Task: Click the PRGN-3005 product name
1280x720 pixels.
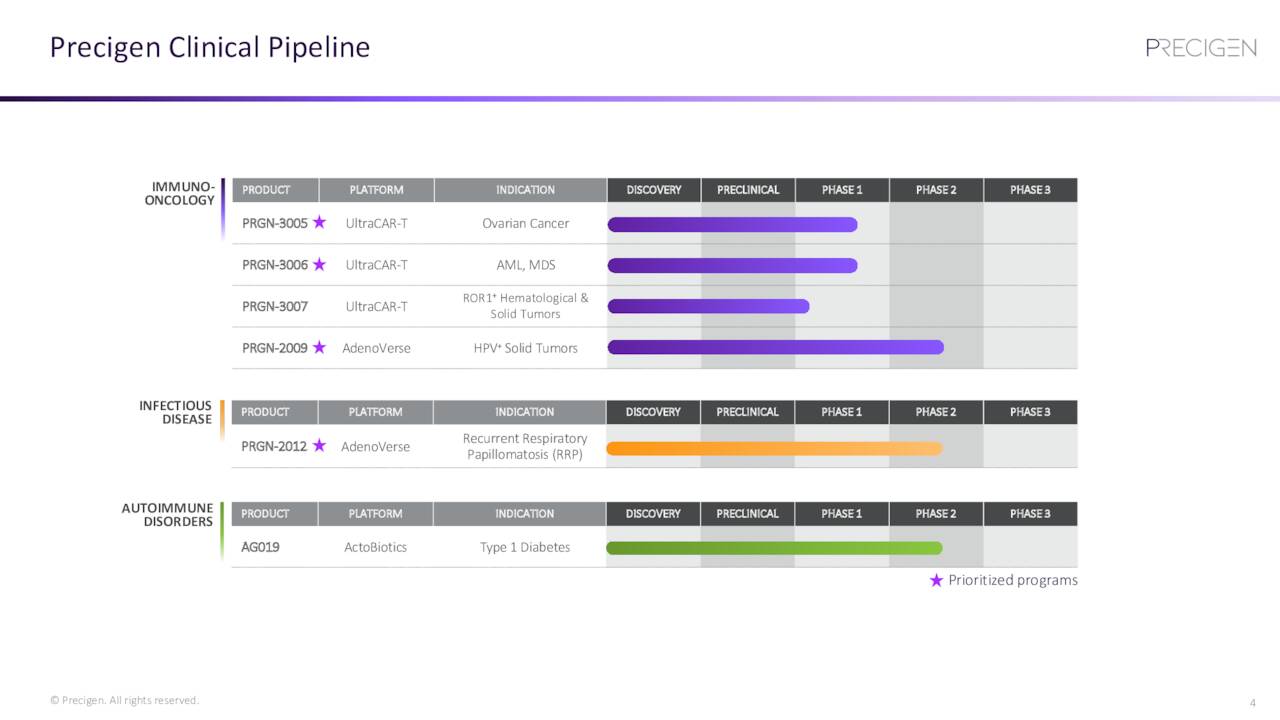Action: (275, 223)
